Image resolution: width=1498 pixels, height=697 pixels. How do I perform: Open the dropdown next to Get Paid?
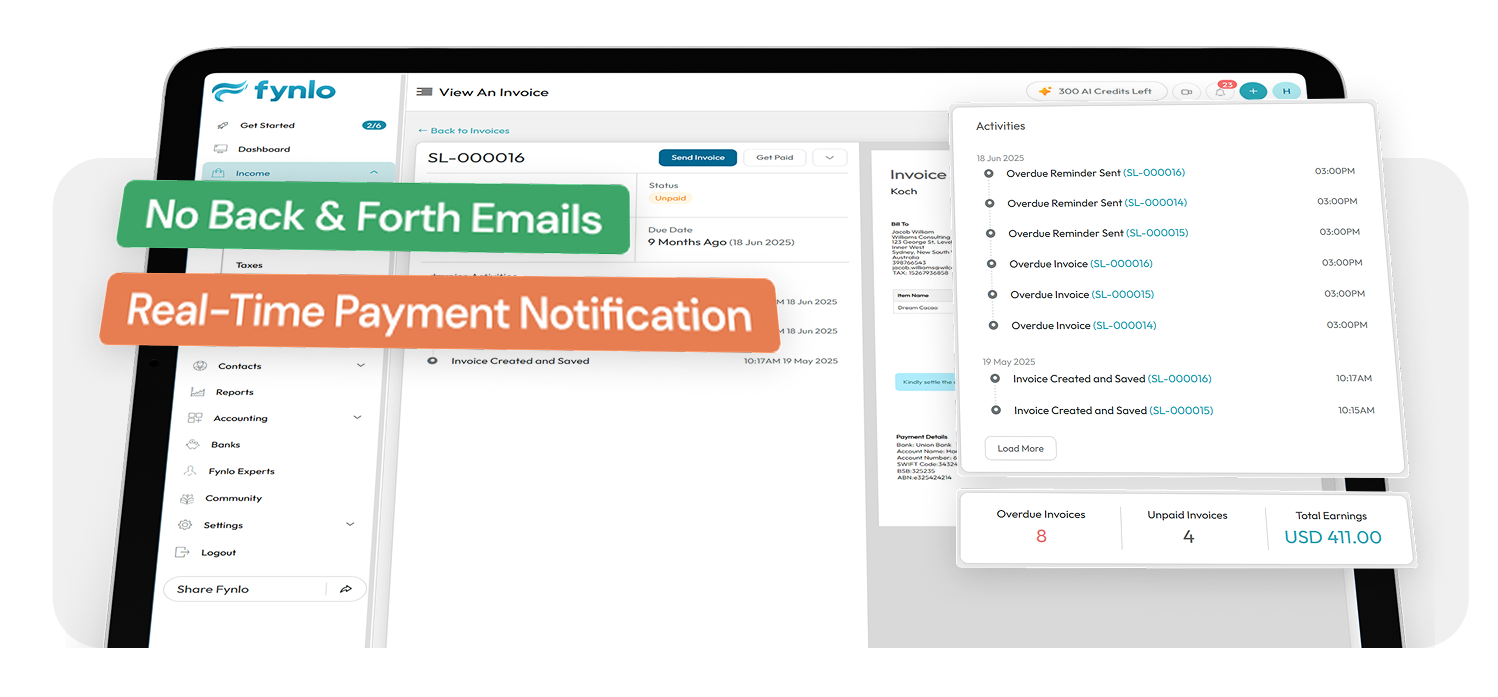(x=829, y=158)
